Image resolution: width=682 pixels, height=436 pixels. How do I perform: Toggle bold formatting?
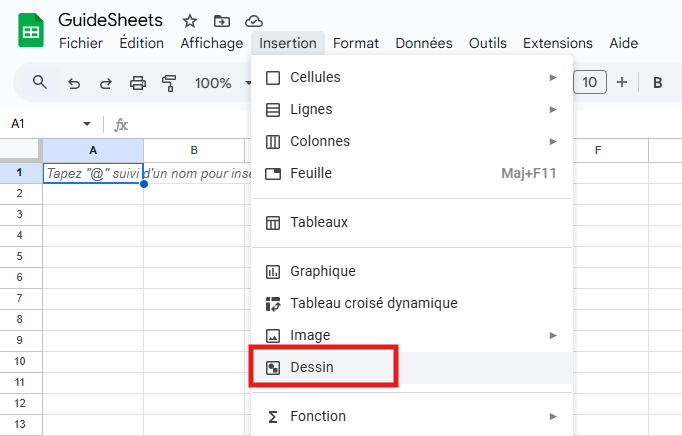[x=658, y=82]
